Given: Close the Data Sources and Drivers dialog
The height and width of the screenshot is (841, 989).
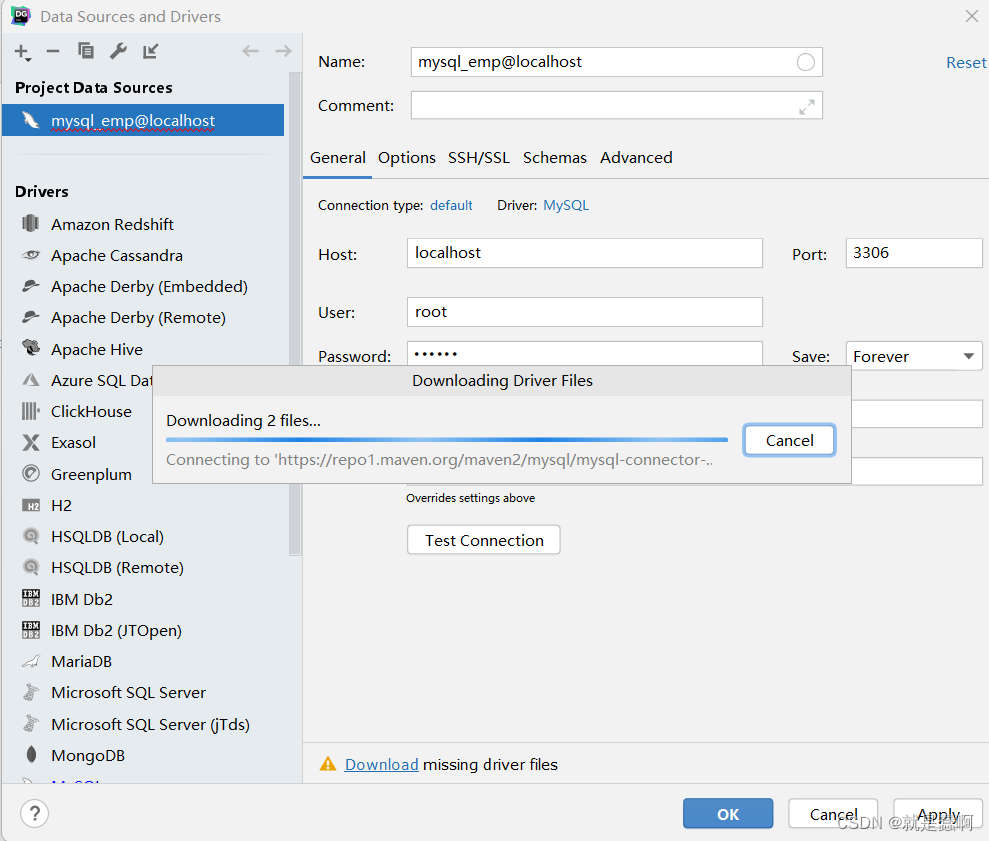Looking at the screenshot, I should 971,16.
